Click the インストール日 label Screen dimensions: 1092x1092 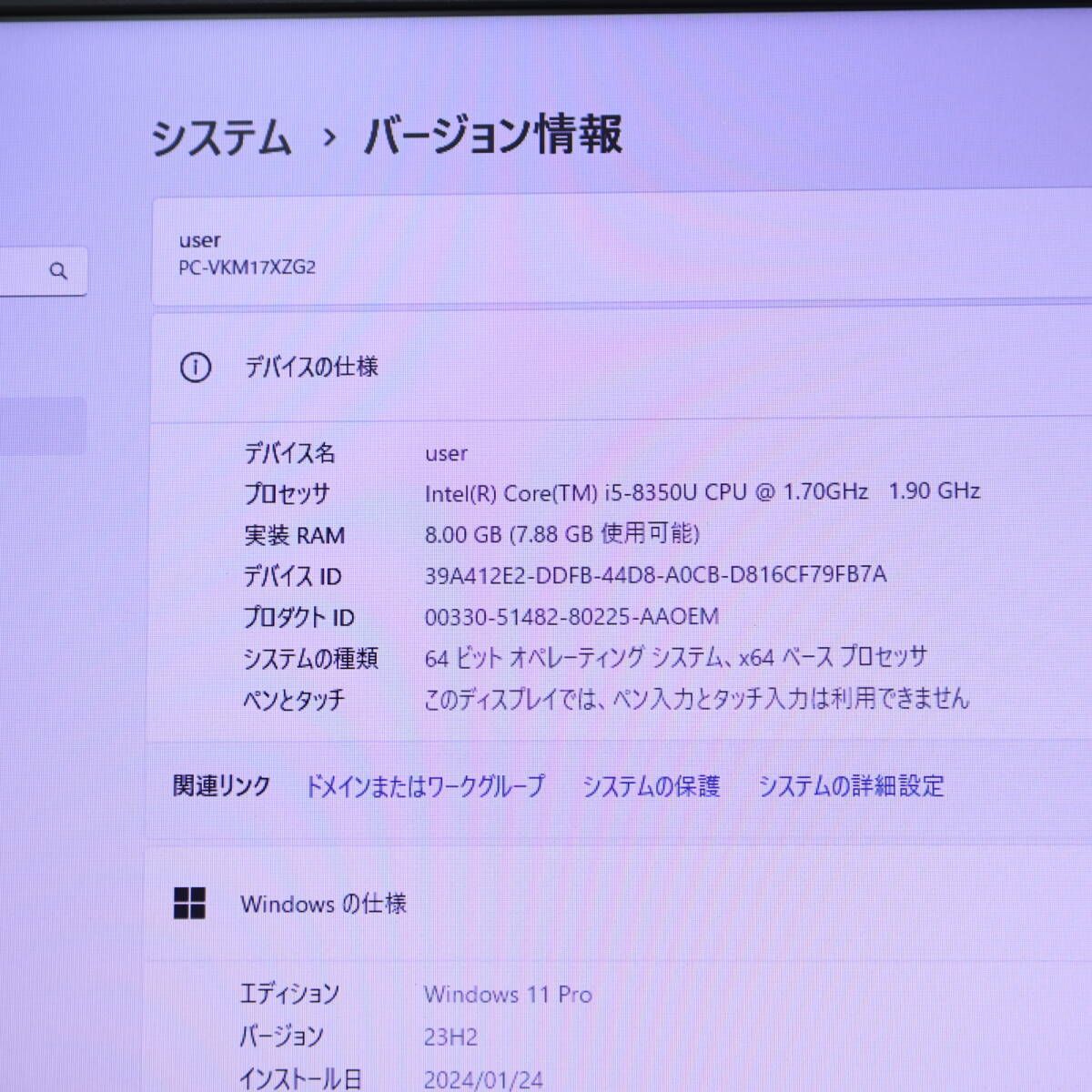tap(300, 1079)
